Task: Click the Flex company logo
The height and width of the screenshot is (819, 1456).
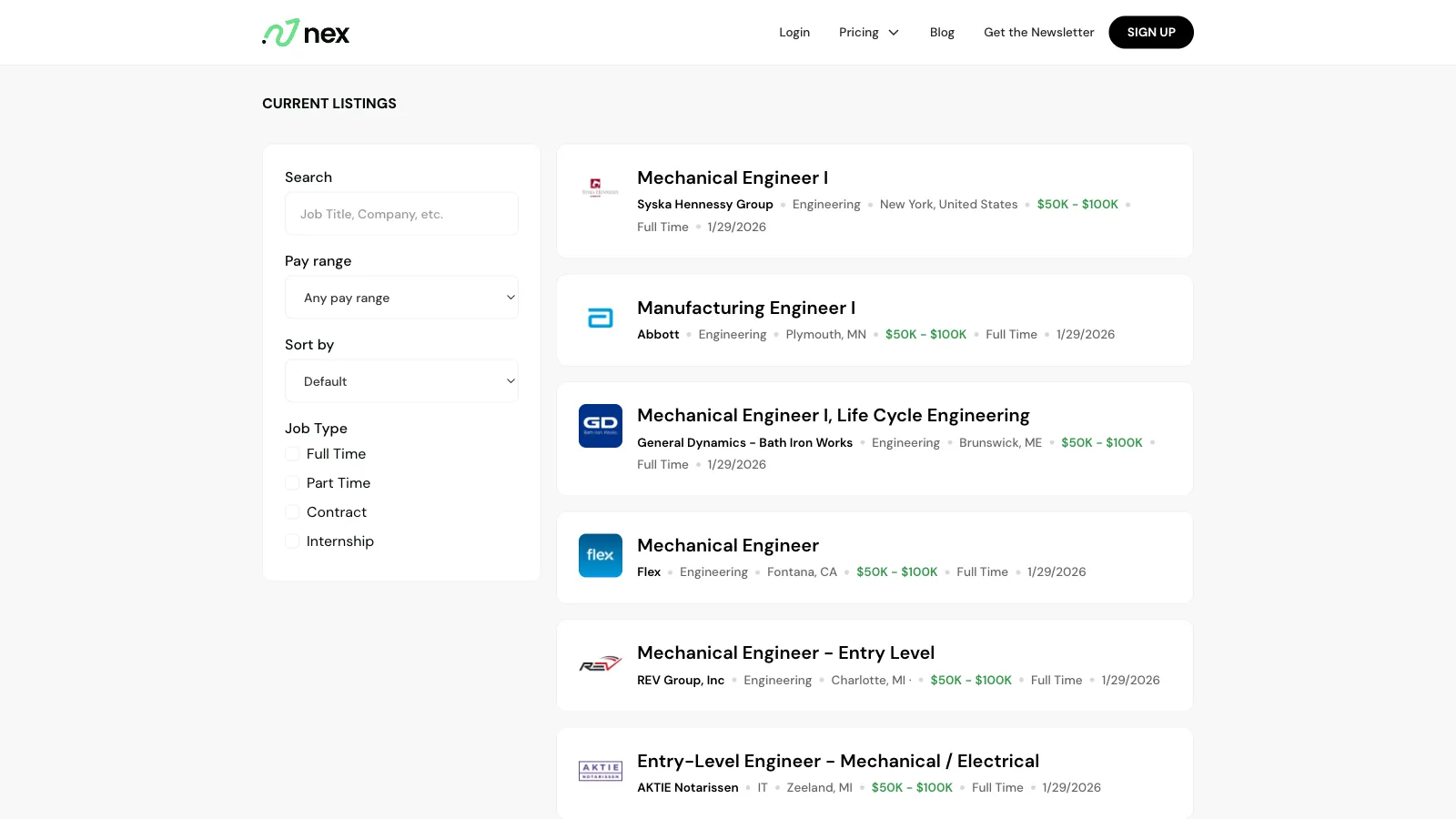Action: [601, 555]
